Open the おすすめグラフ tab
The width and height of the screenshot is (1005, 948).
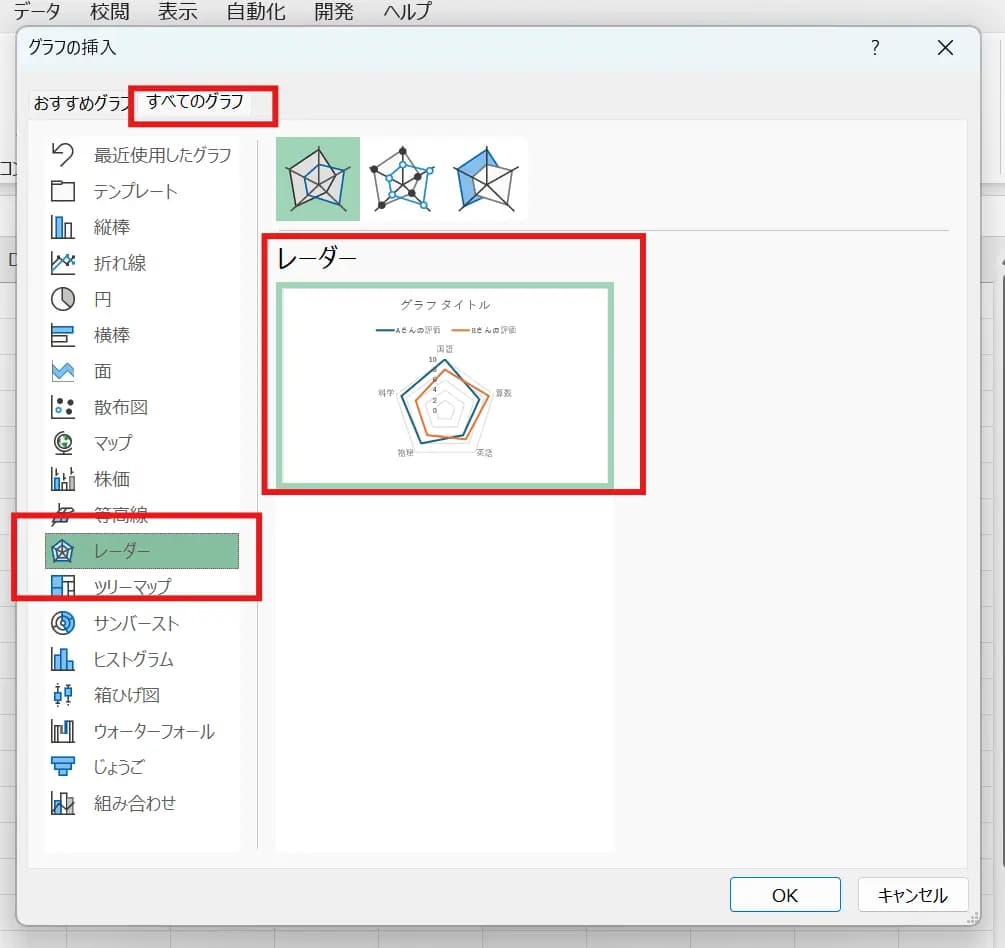[82, 103]
